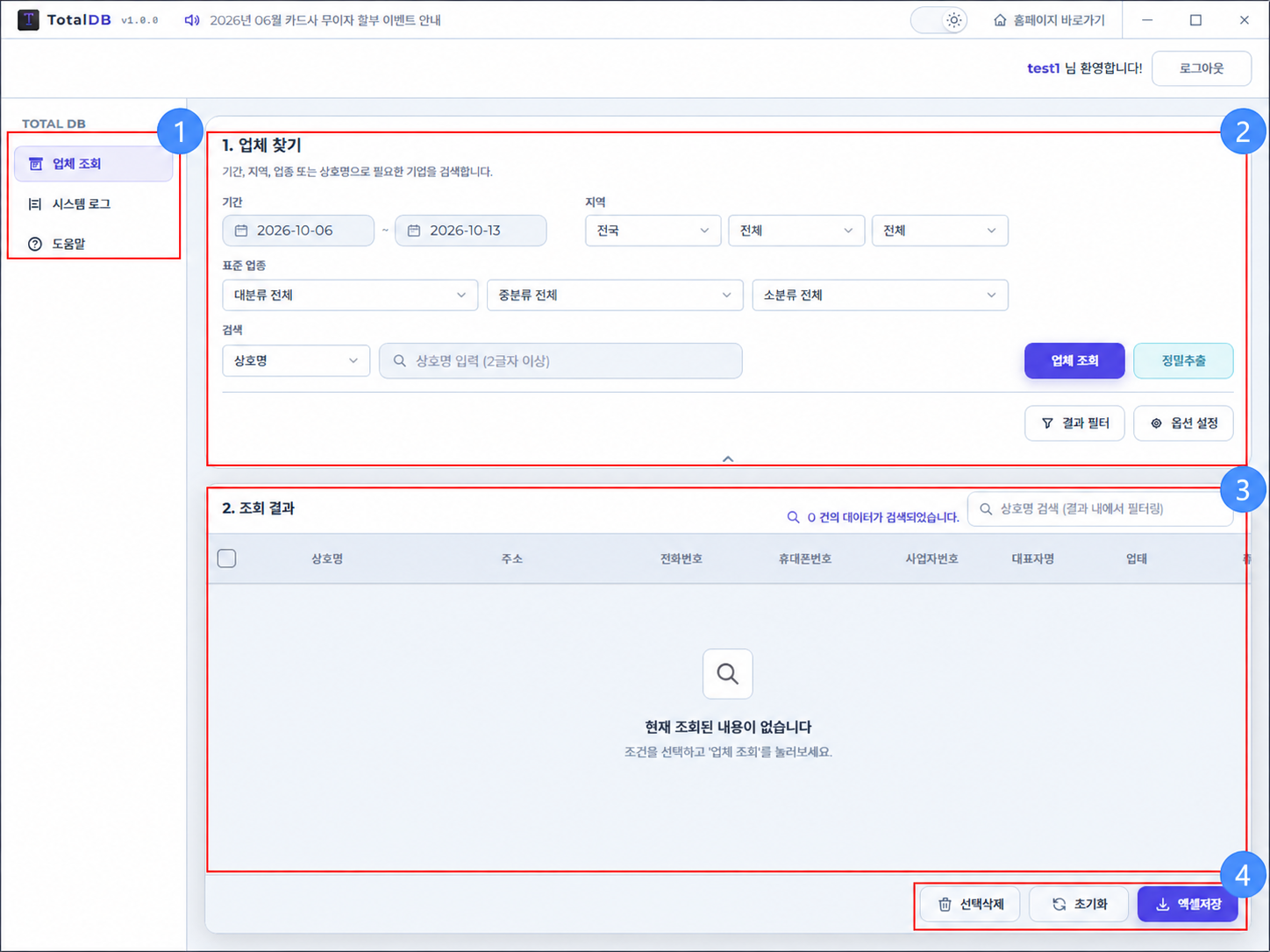This screenshot has height=952, width=1270.
Task: Open the 도움말 sidebar menu
Action: (x=94, y=244)
